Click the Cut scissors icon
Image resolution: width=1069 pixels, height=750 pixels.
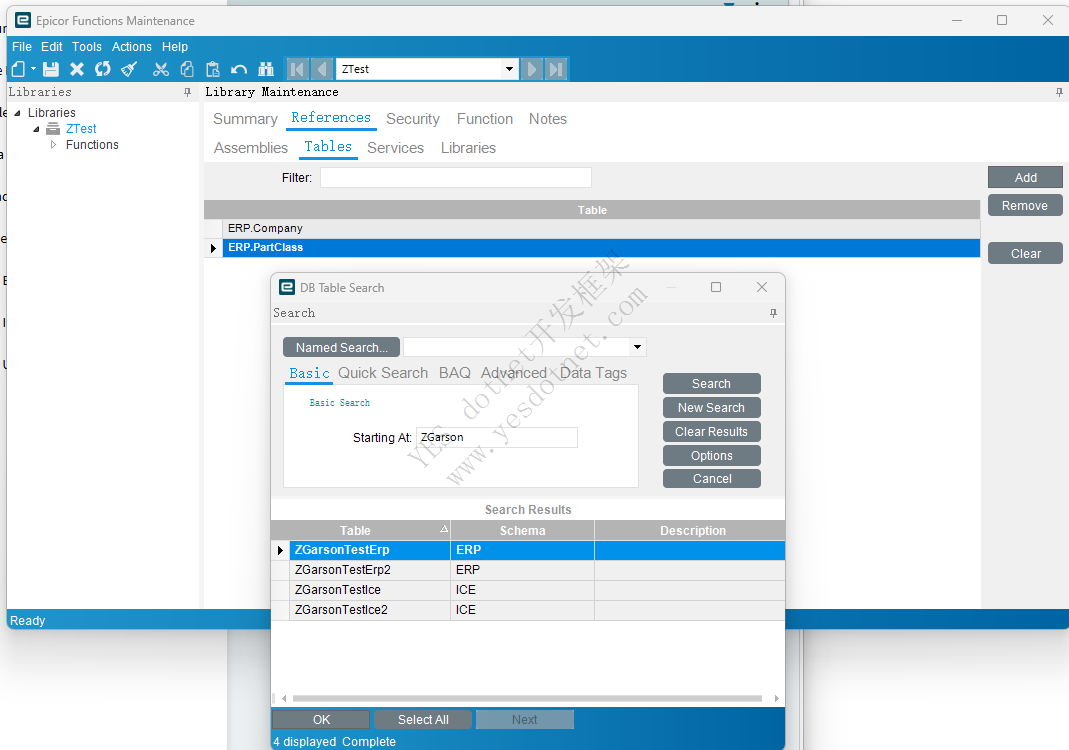coord(161,69)
